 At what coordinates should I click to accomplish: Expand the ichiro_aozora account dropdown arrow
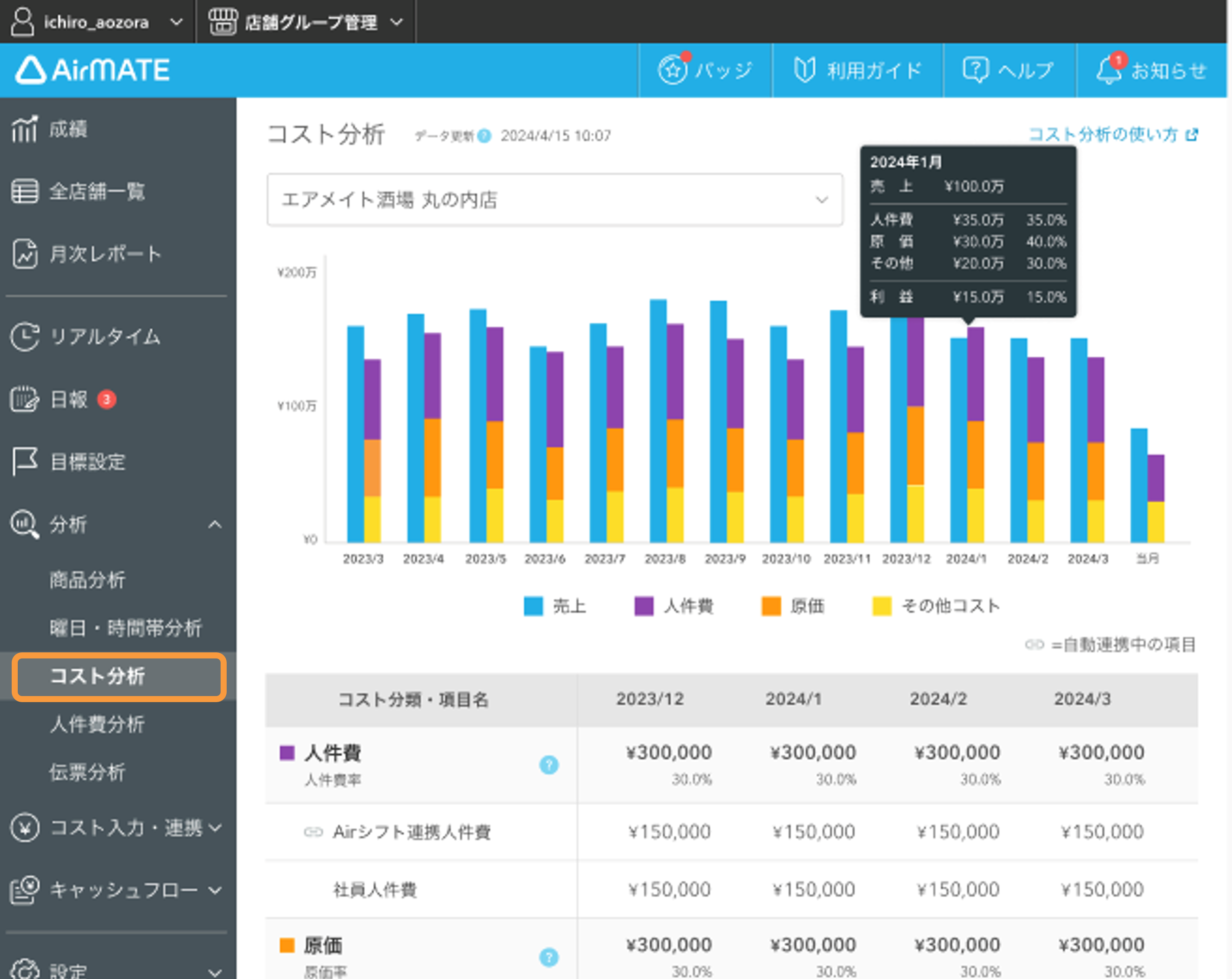click(176, 22)
